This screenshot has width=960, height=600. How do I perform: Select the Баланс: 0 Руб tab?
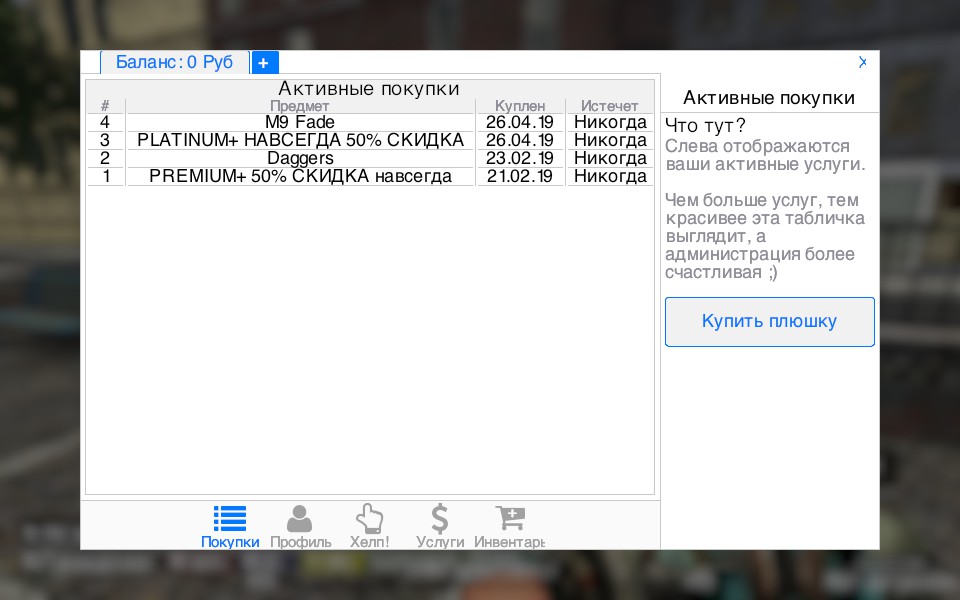point(174,62)
